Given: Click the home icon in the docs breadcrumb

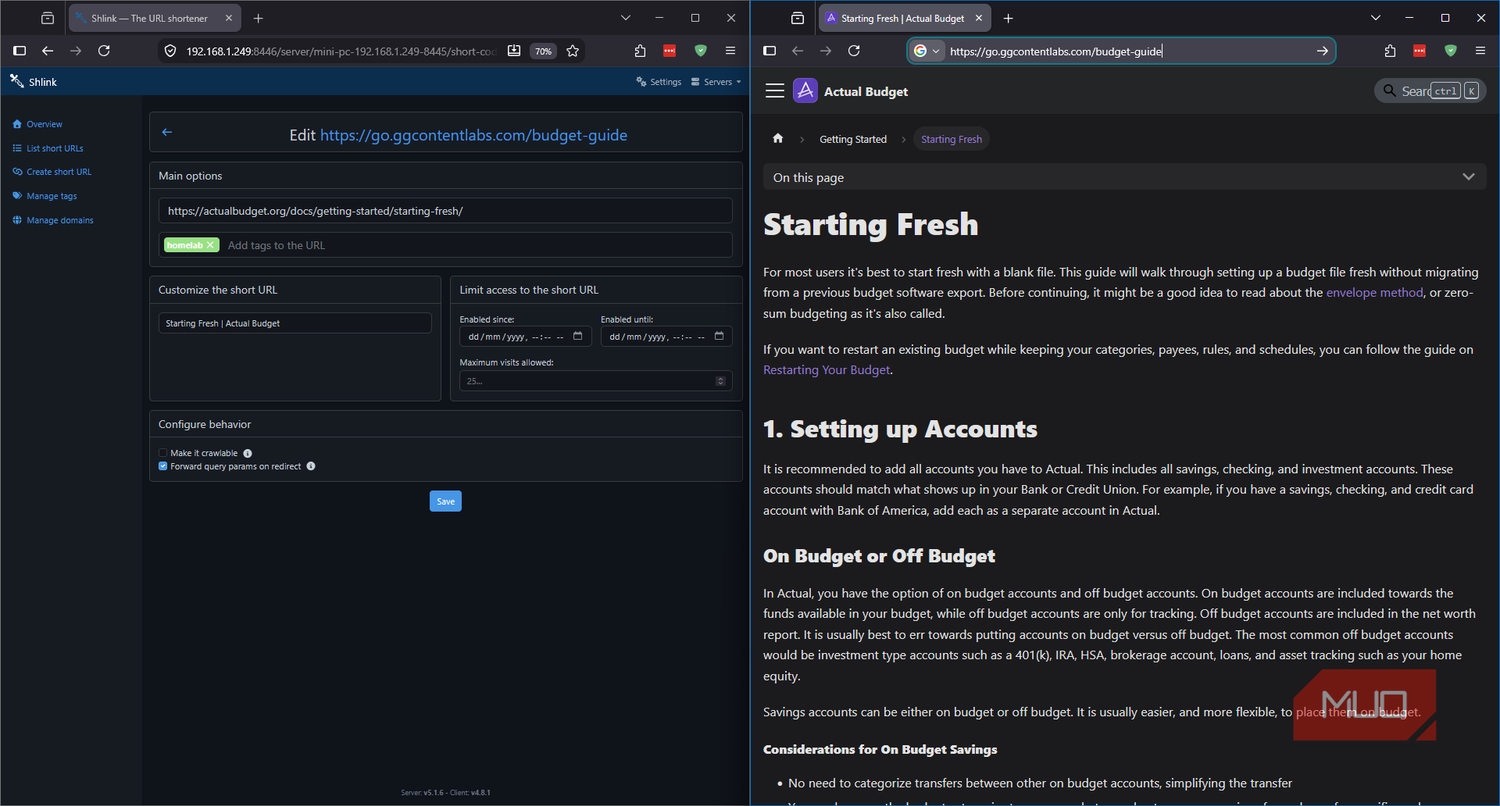Looking at the screenshot, I should pyautogui.click(x=778, y=139).
